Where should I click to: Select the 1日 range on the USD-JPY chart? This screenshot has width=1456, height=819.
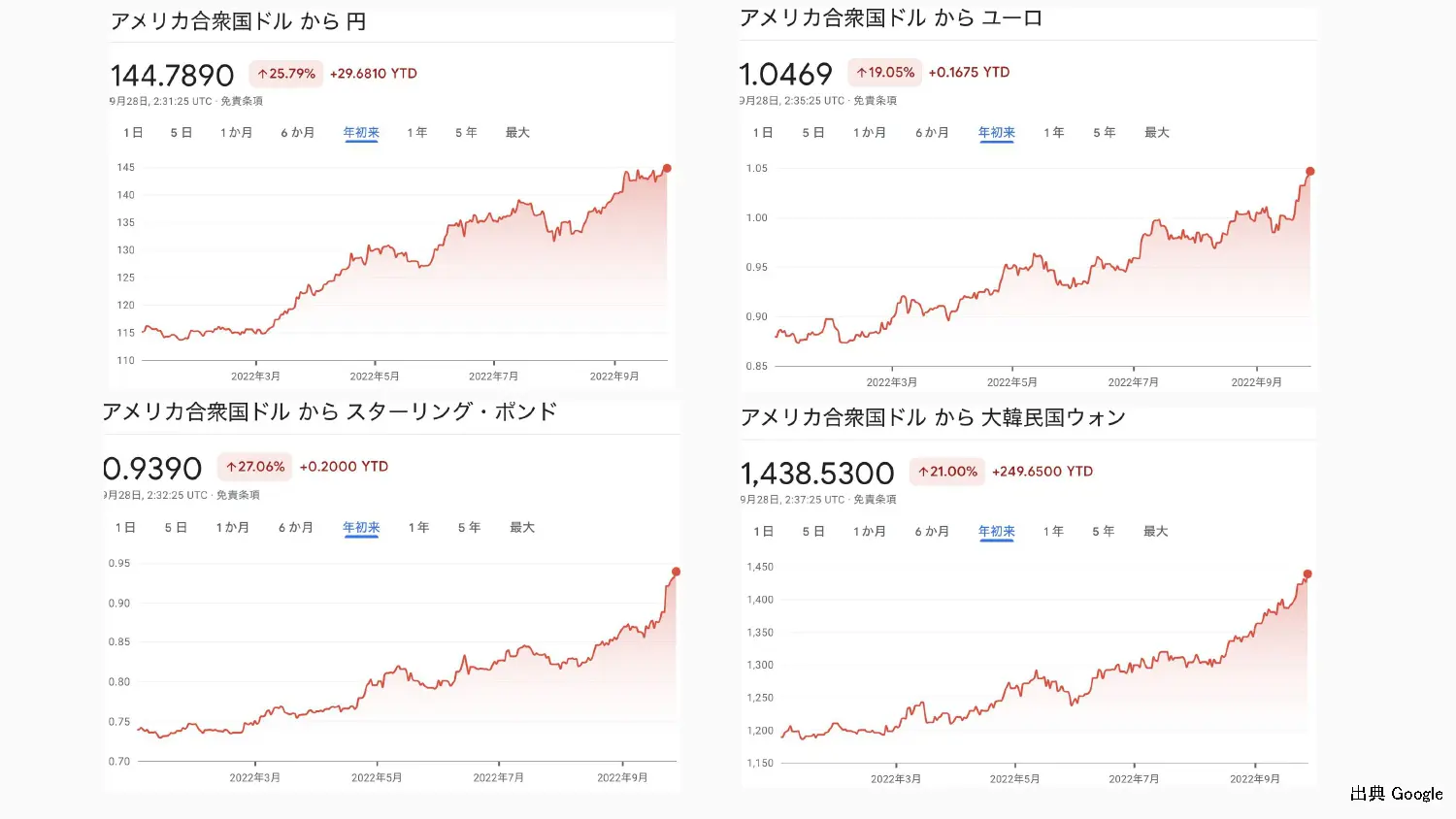coord(132,132)
